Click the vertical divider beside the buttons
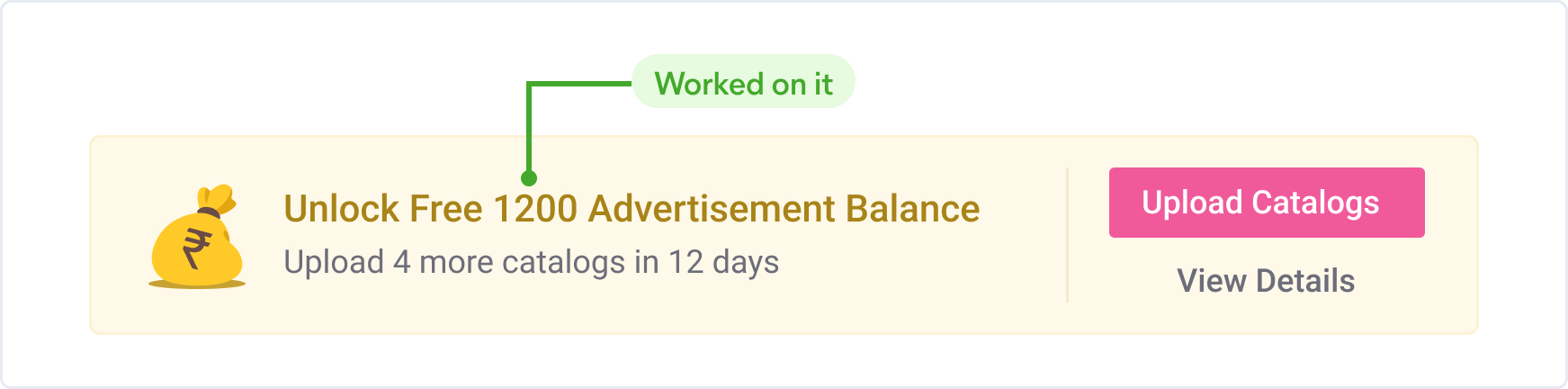 [x=1068, y=235]
